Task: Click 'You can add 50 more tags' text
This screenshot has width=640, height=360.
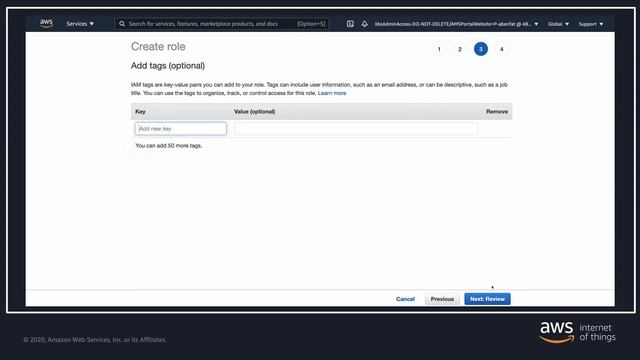Action: [x=169, y=145]
